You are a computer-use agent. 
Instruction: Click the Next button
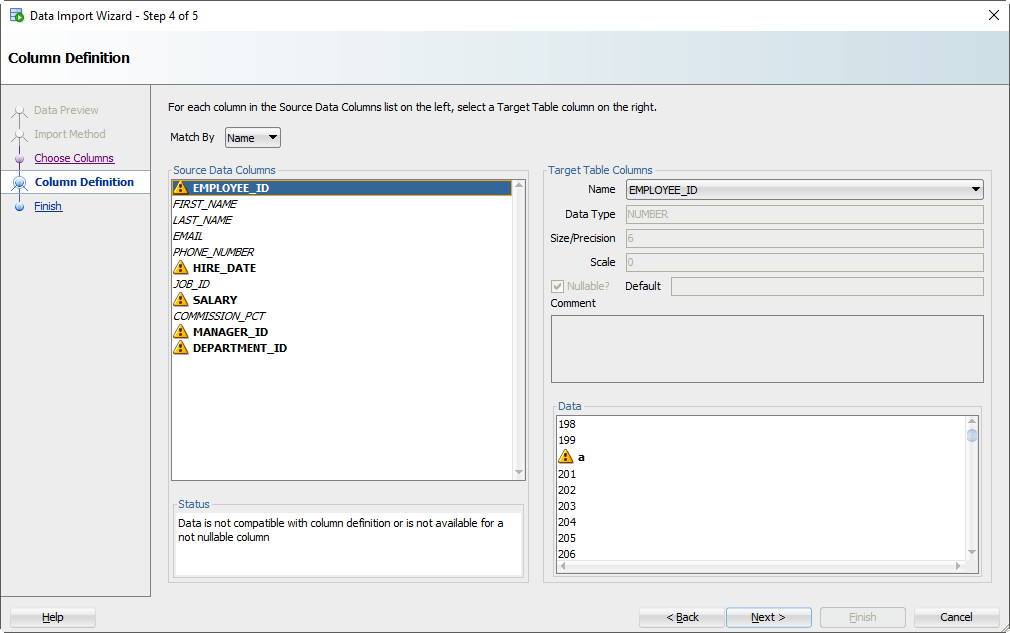tap(768, 617)
